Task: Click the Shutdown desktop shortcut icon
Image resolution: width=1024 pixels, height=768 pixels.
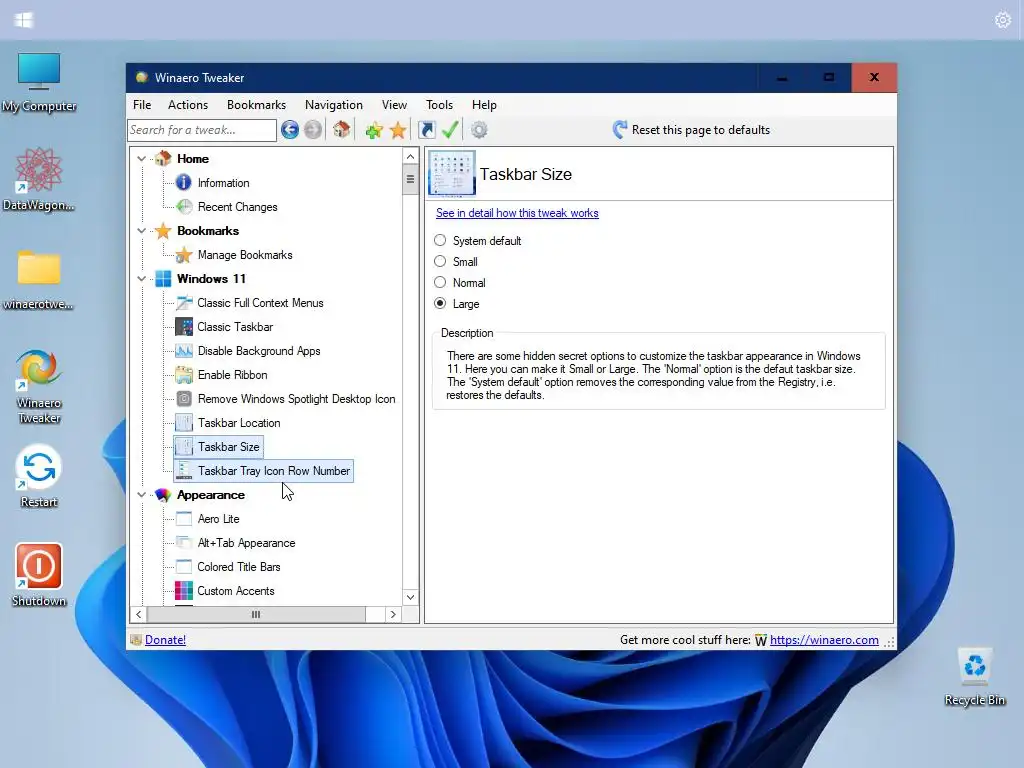Action: tap(39, 575)
